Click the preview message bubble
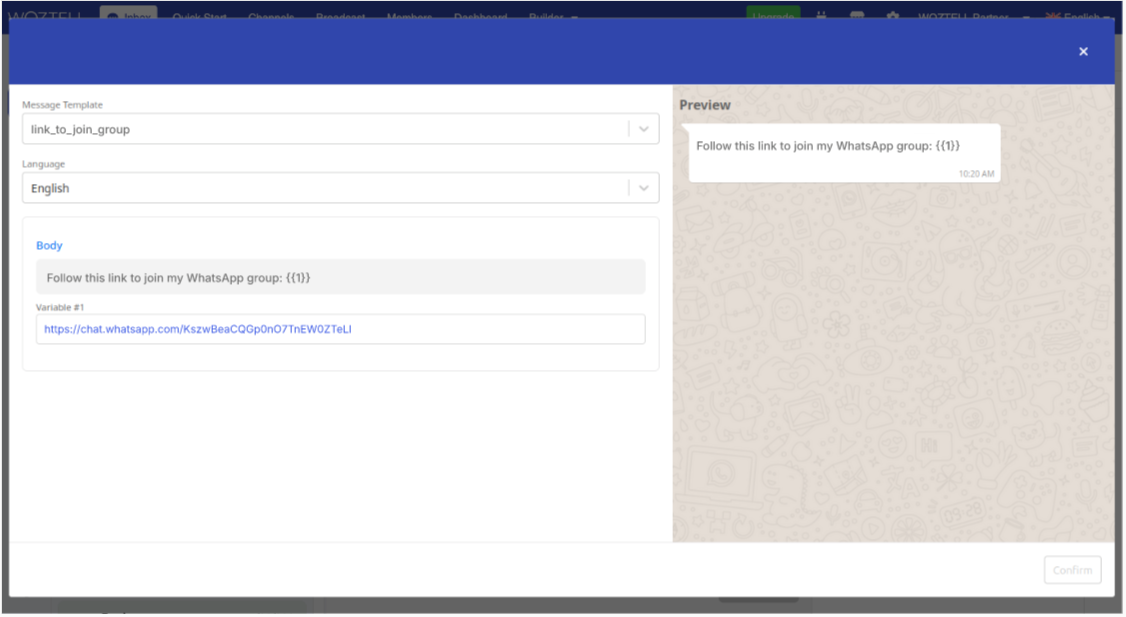The height and width of the screenshot is (617, 1126). pos(843,152)
